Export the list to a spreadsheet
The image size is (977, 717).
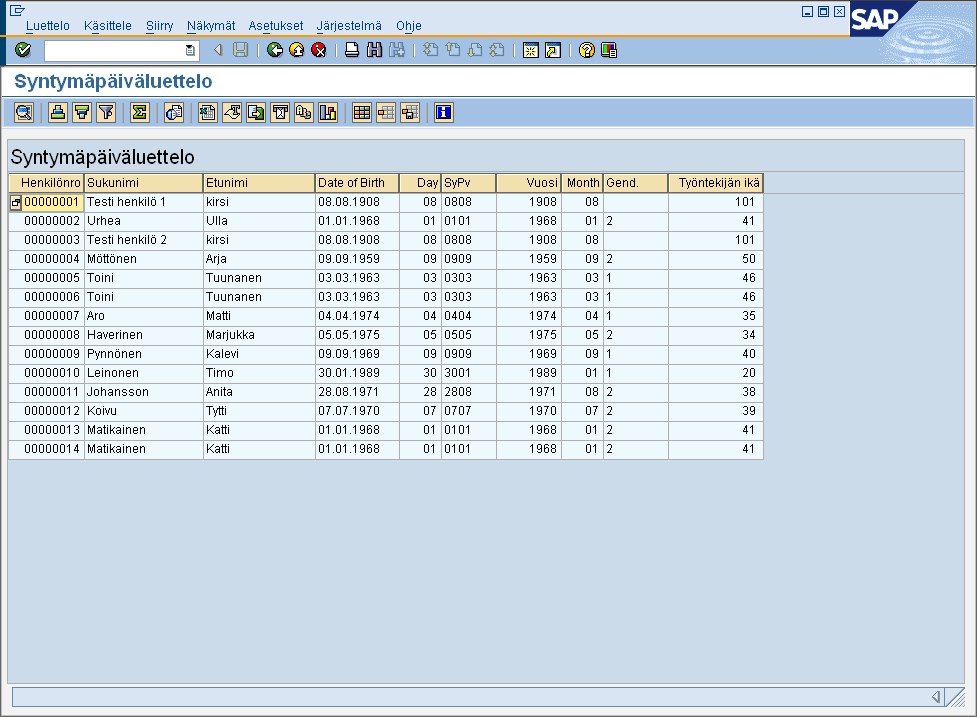[207, 113]
